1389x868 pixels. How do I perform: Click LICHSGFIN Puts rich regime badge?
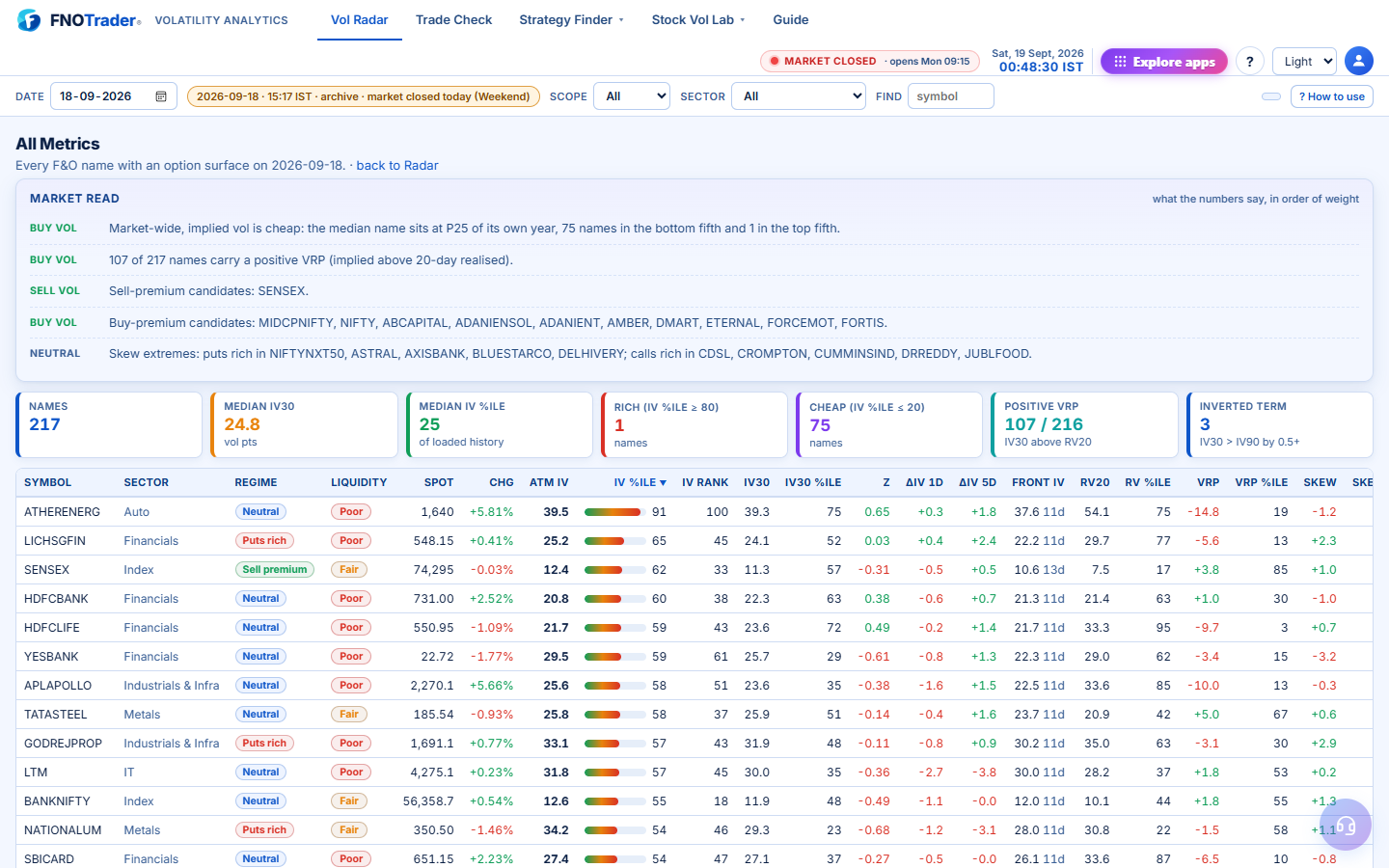(x=264, y=541)
